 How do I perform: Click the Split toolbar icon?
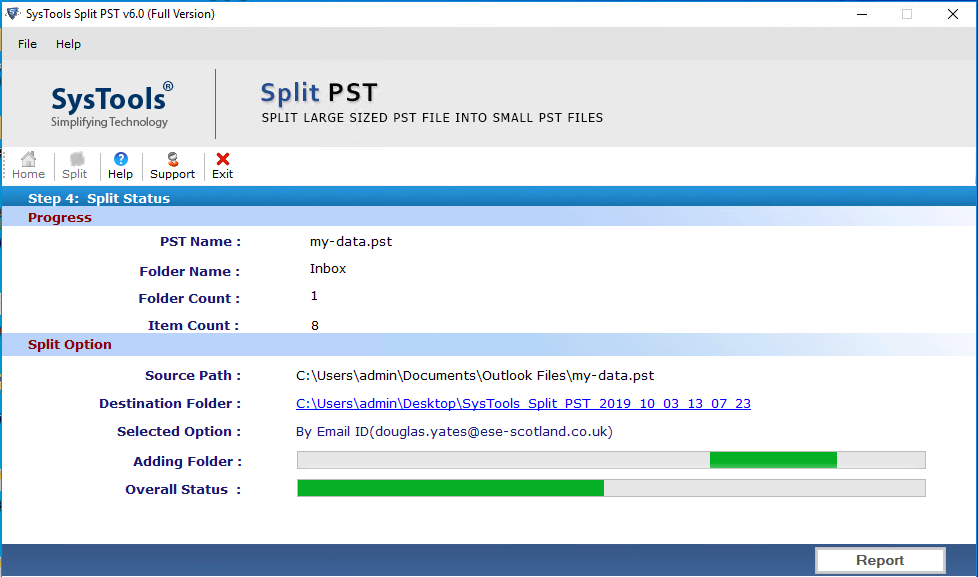tap(75, 166)
